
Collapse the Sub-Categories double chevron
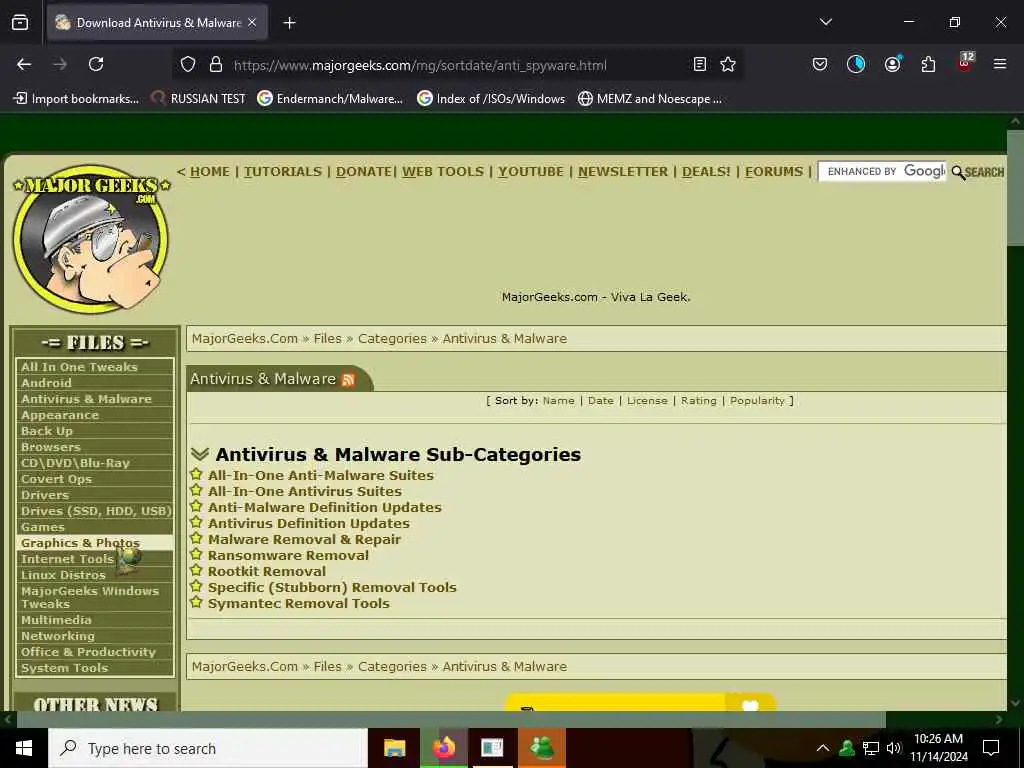coord(200,454)
